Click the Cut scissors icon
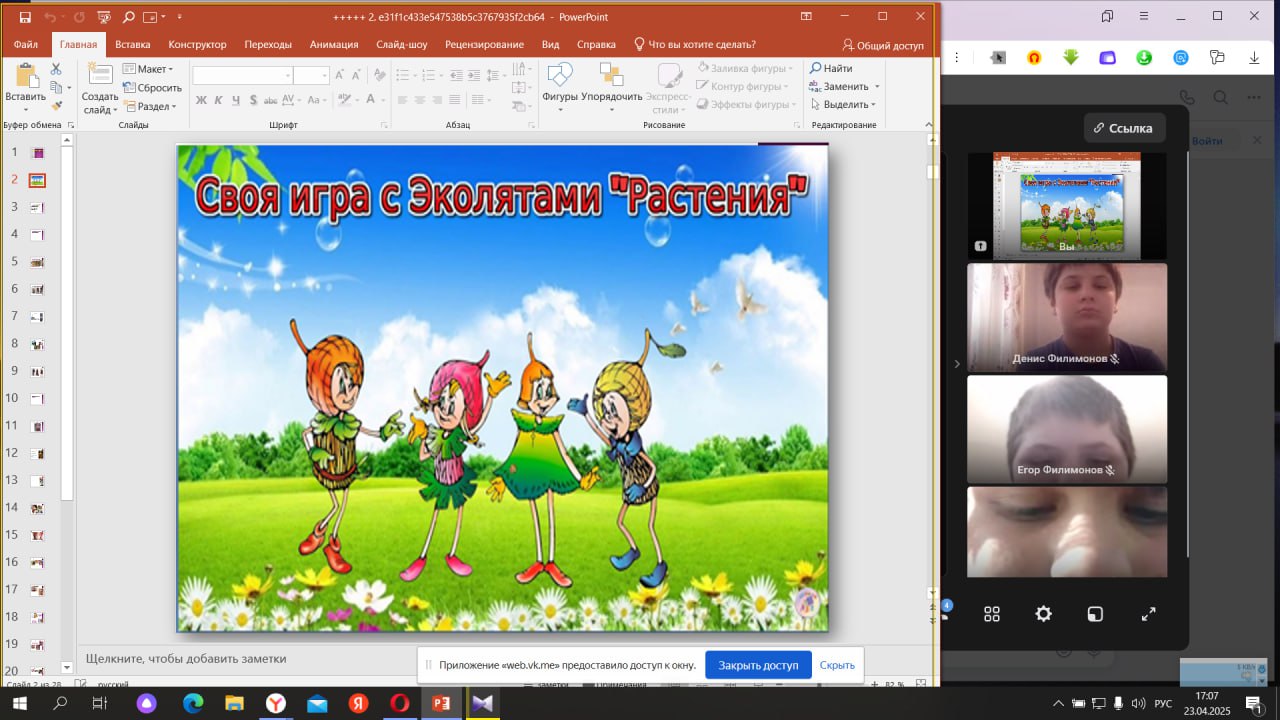1280x720 pixels. click(x=56, y=69)
